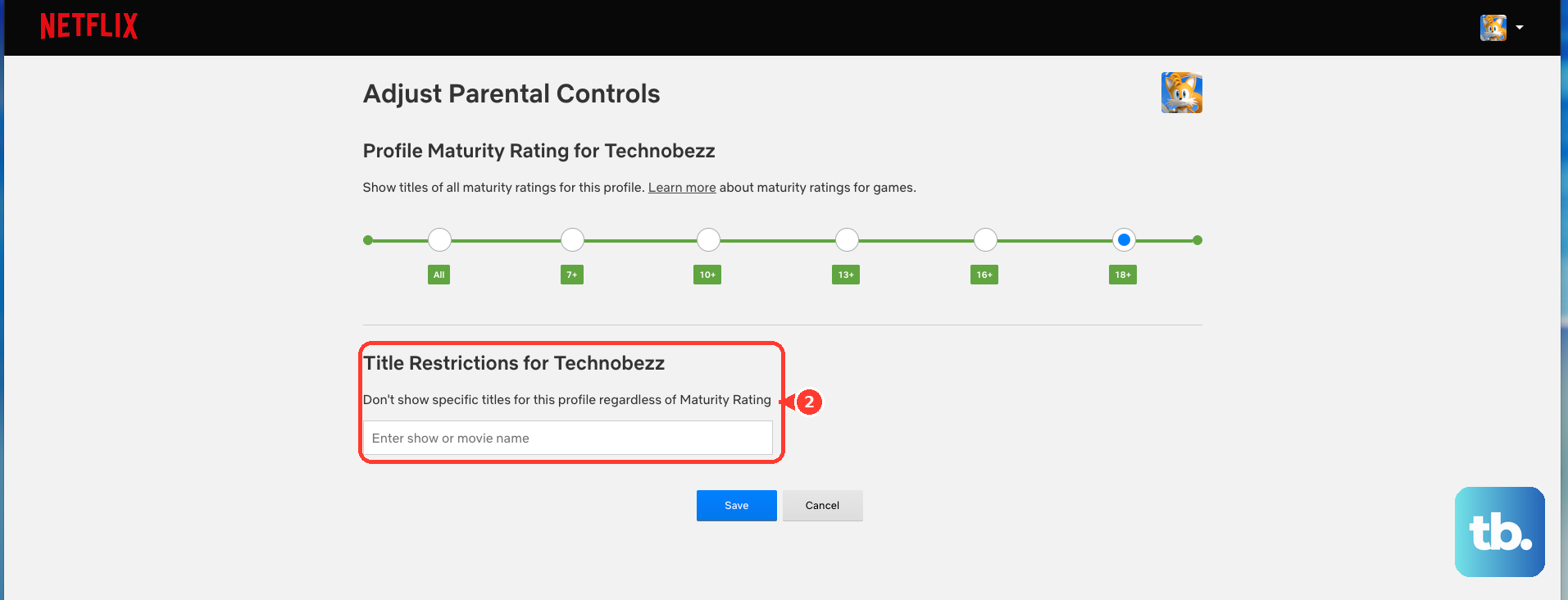Viewport: 1568px width, 600px height.
Task: Click the "Don't show specific titles" description text
Action: tap(567, 400)
